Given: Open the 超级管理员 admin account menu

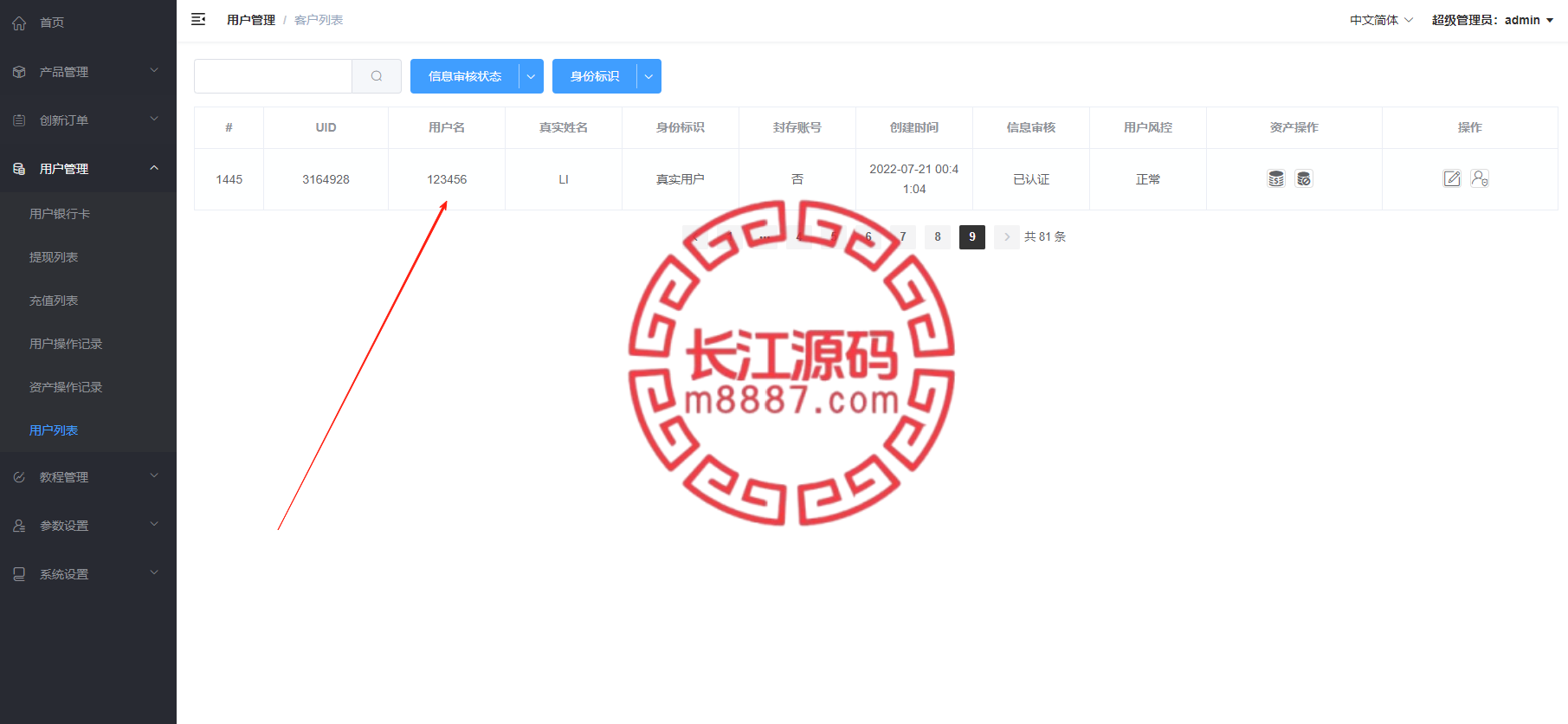Looking at the screenshot, I should 1493,20.
